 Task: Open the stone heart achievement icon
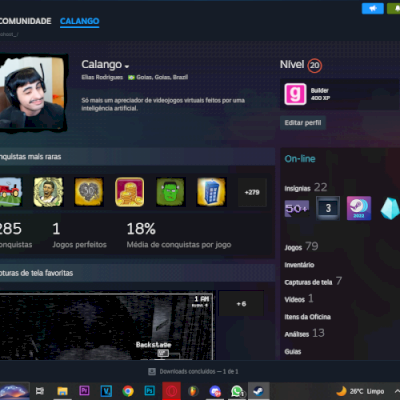coord(89,192)
